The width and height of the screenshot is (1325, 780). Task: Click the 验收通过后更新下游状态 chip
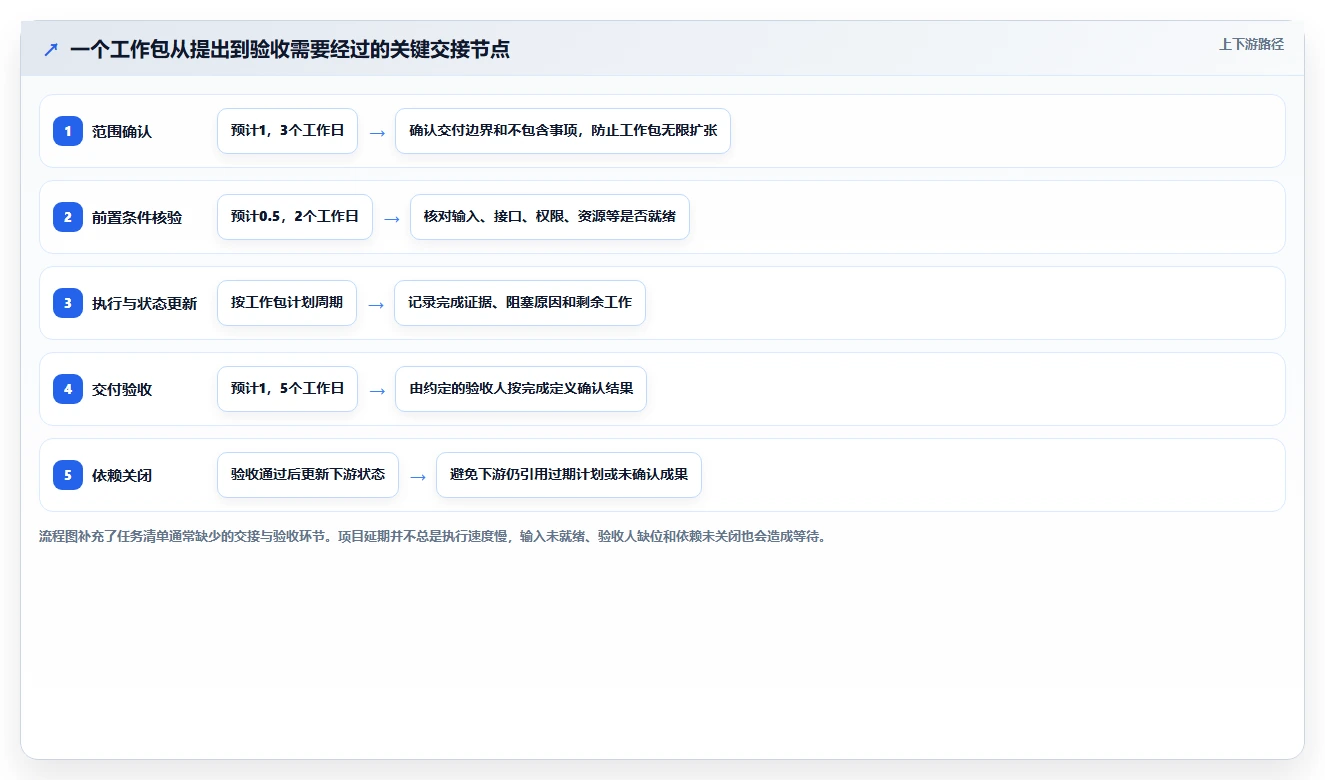308,475
